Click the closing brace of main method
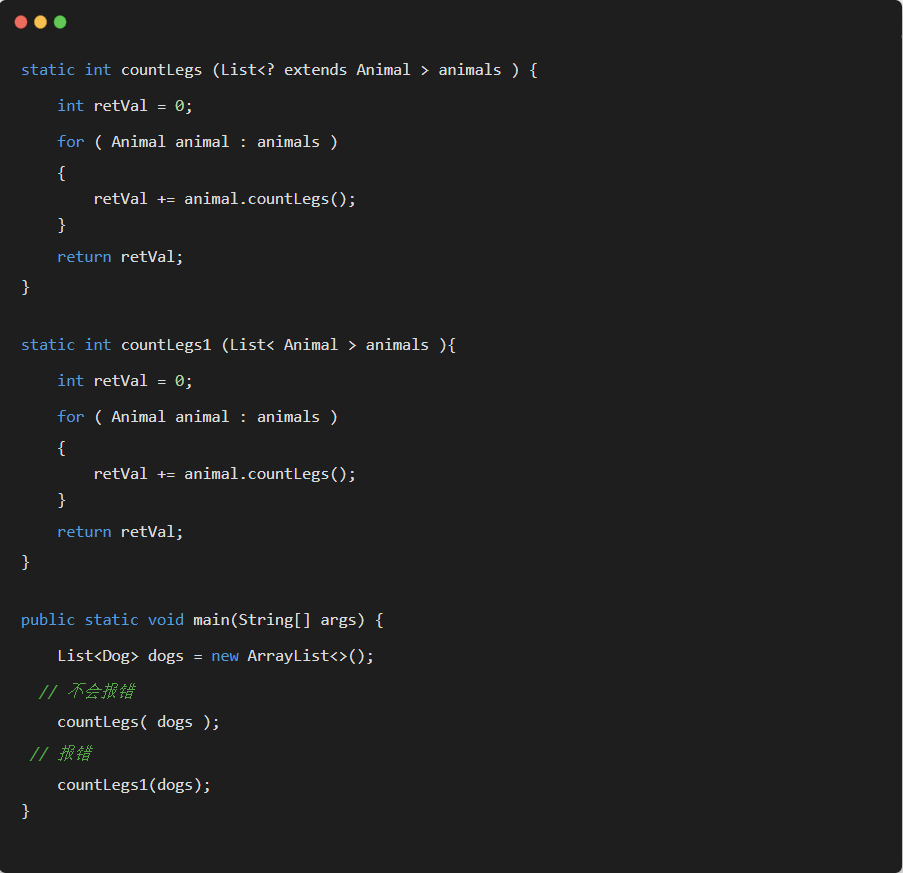Screen dimensions: 903x873 pyautogui.click(x=26, y=811)
